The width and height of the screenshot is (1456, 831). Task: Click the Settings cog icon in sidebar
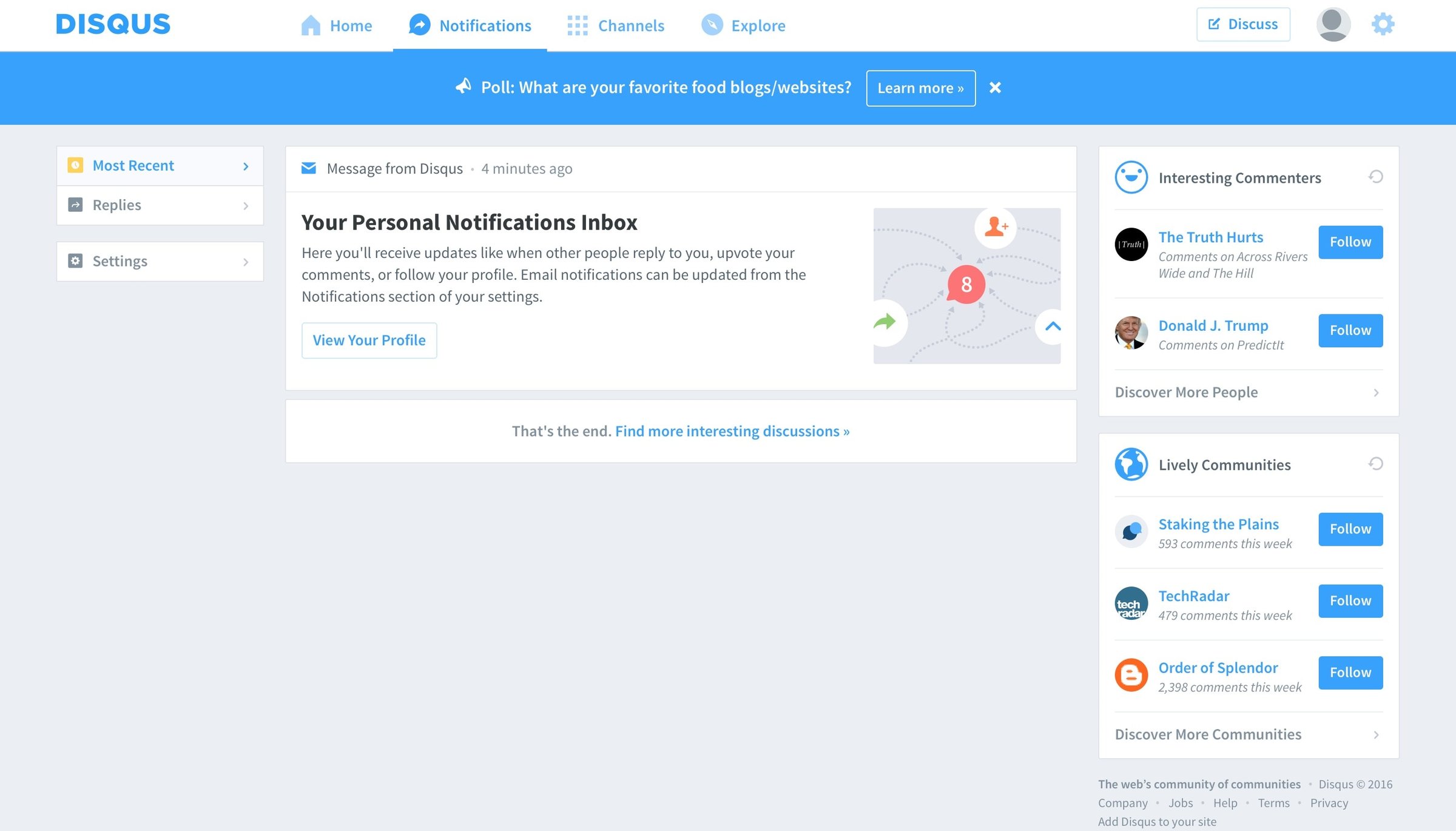coord(75,261)
